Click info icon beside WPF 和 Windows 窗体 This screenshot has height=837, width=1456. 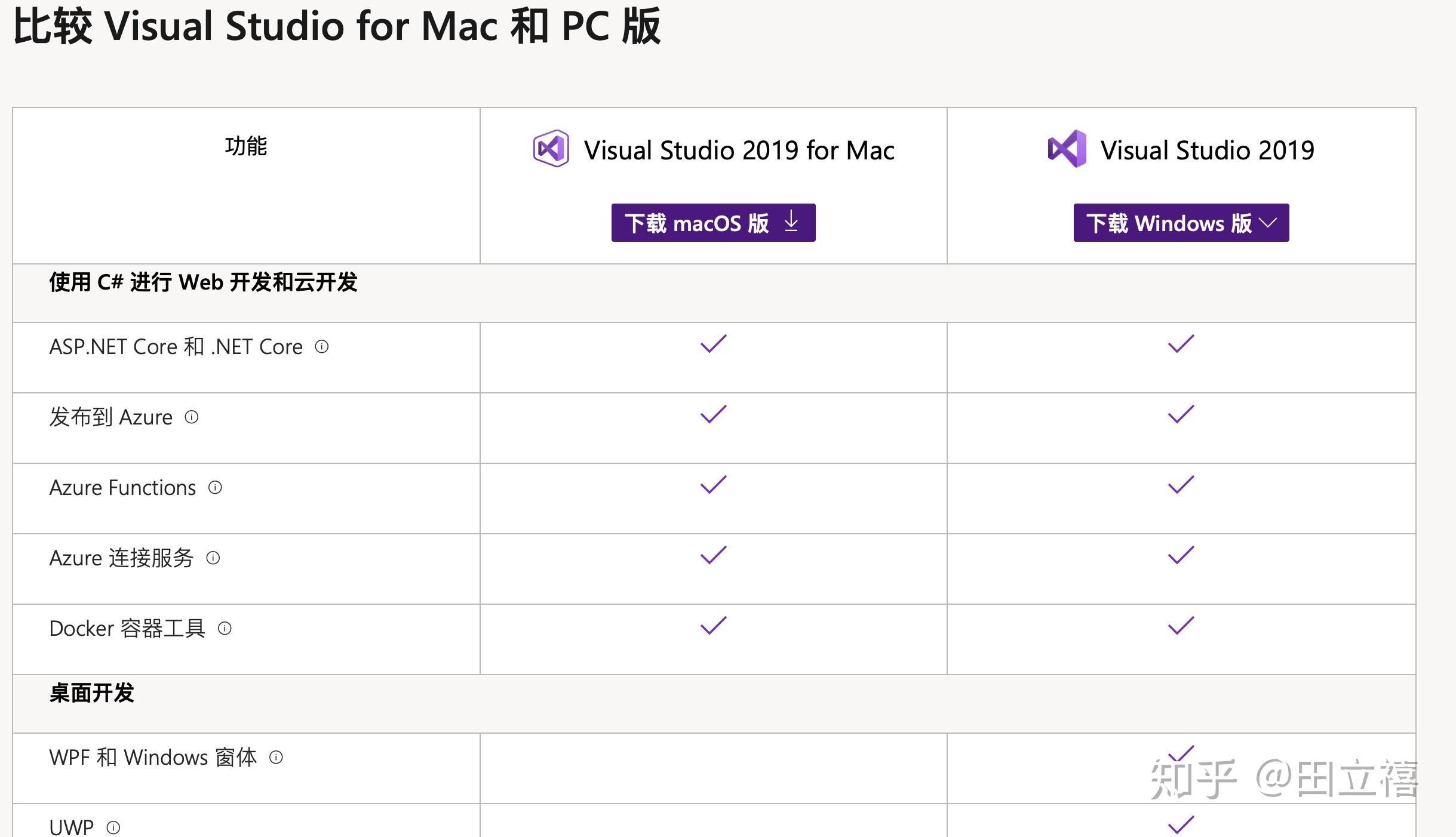pyautogui.click(x=276, y=758)
